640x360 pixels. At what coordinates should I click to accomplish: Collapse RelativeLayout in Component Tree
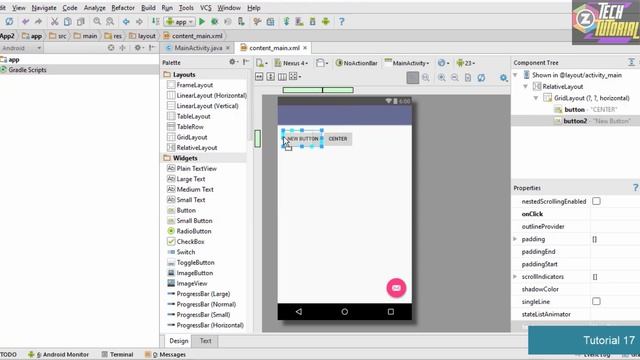coord(526,87)
